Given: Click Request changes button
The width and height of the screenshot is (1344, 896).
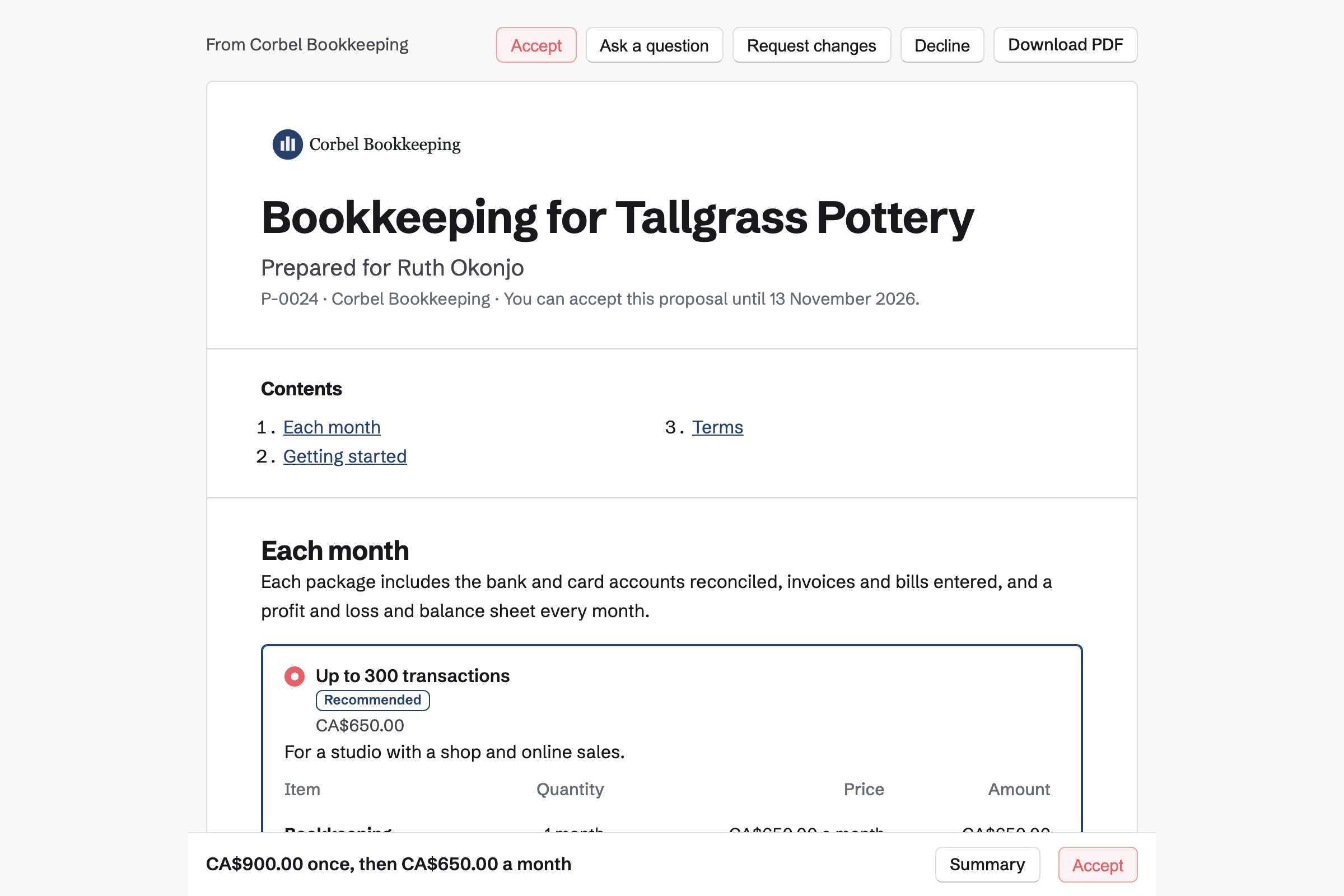Looking at the screenshot, I should coord(811,45).
